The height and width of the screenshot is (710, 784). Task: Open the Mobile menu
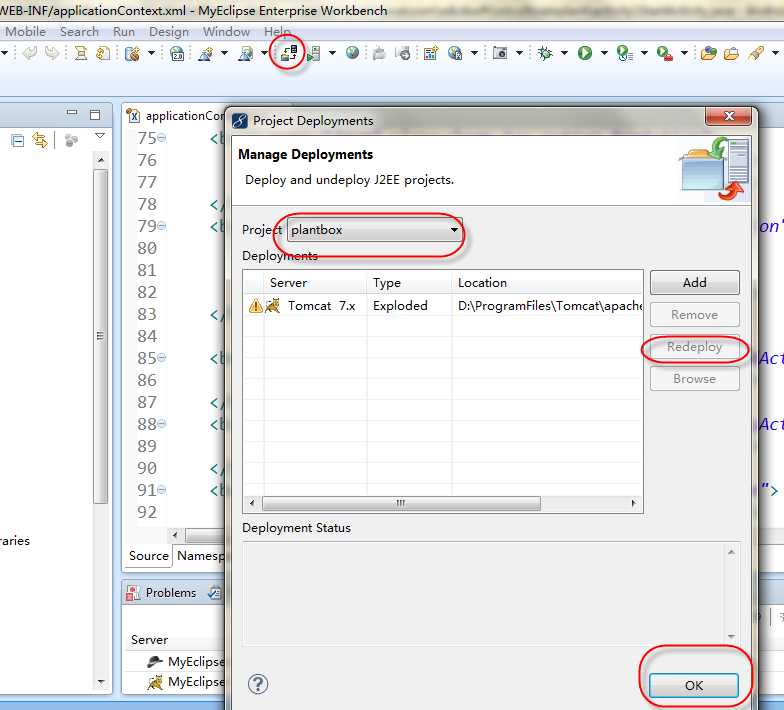click(26, 32)
